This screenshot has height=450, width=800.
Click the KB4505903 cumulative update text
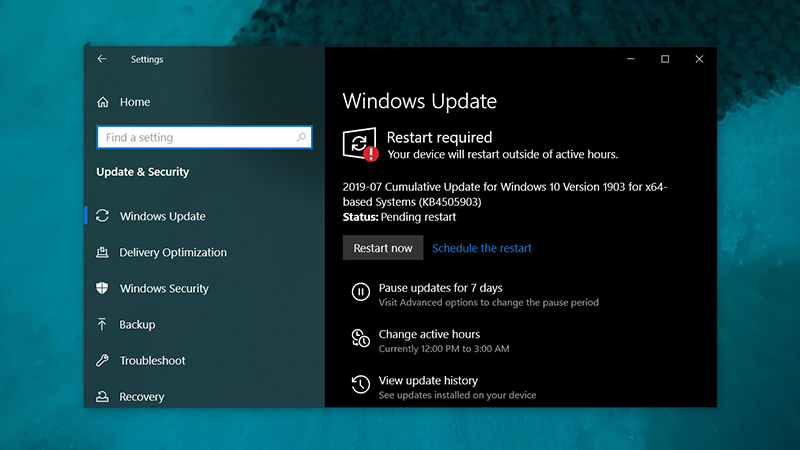tap(505, 194)
